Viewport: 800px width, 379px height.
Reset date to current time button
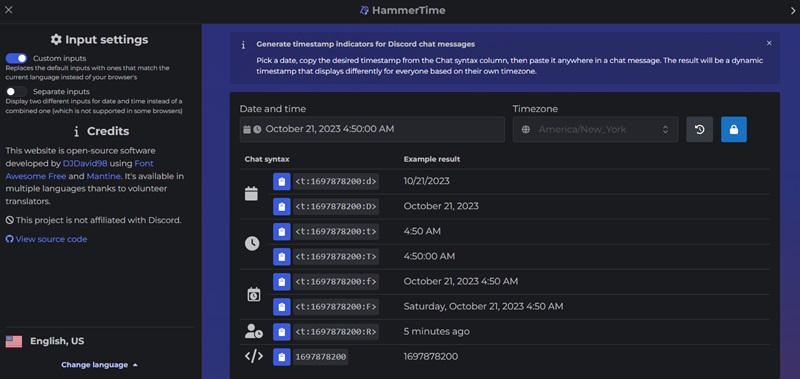699,130
